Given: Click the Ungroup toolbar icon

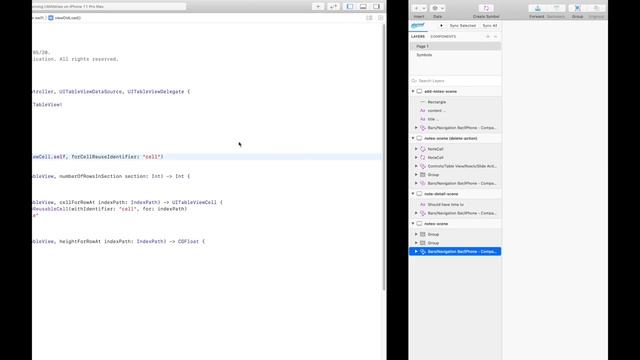Looking at the screenshot, I should 596,8.
